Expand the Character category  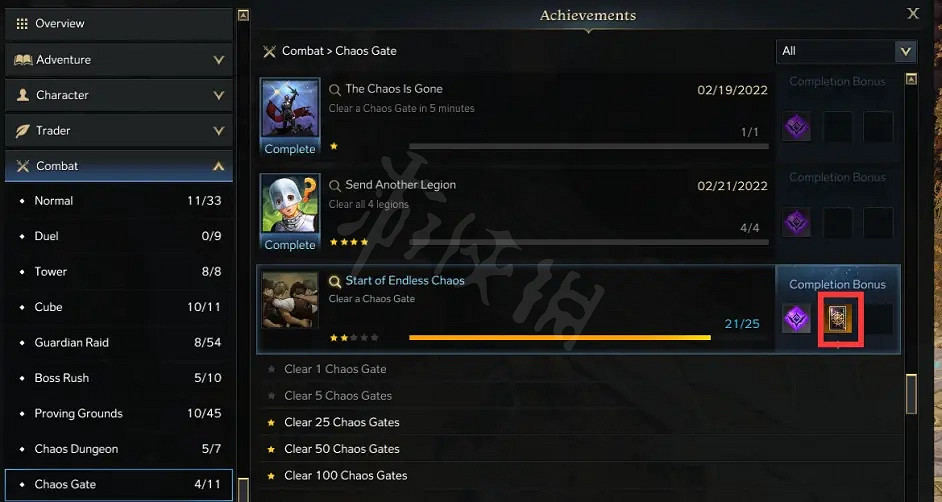tap(119, 95)
